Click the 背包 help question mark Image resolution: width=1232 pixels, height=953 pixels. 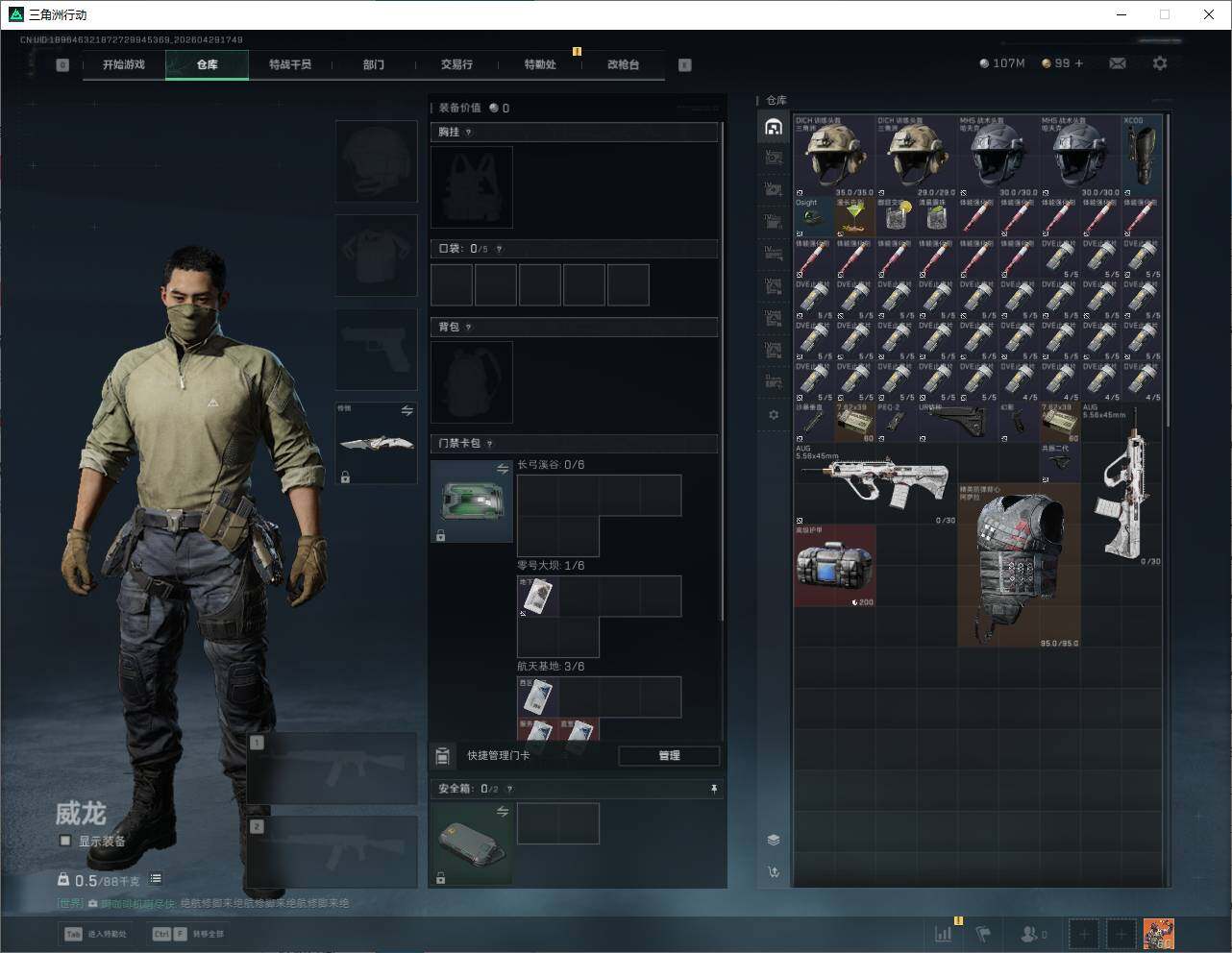click(469, 328)
